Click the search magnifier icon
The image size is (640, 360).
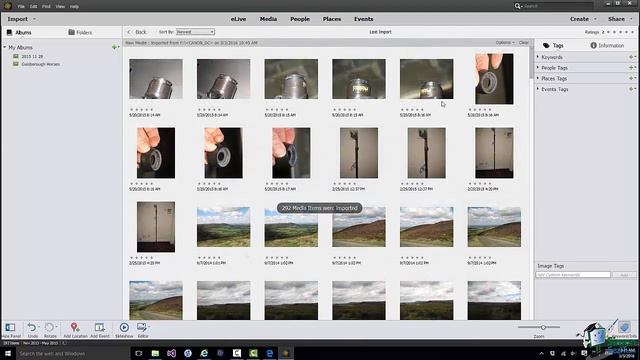coord(518,6)
